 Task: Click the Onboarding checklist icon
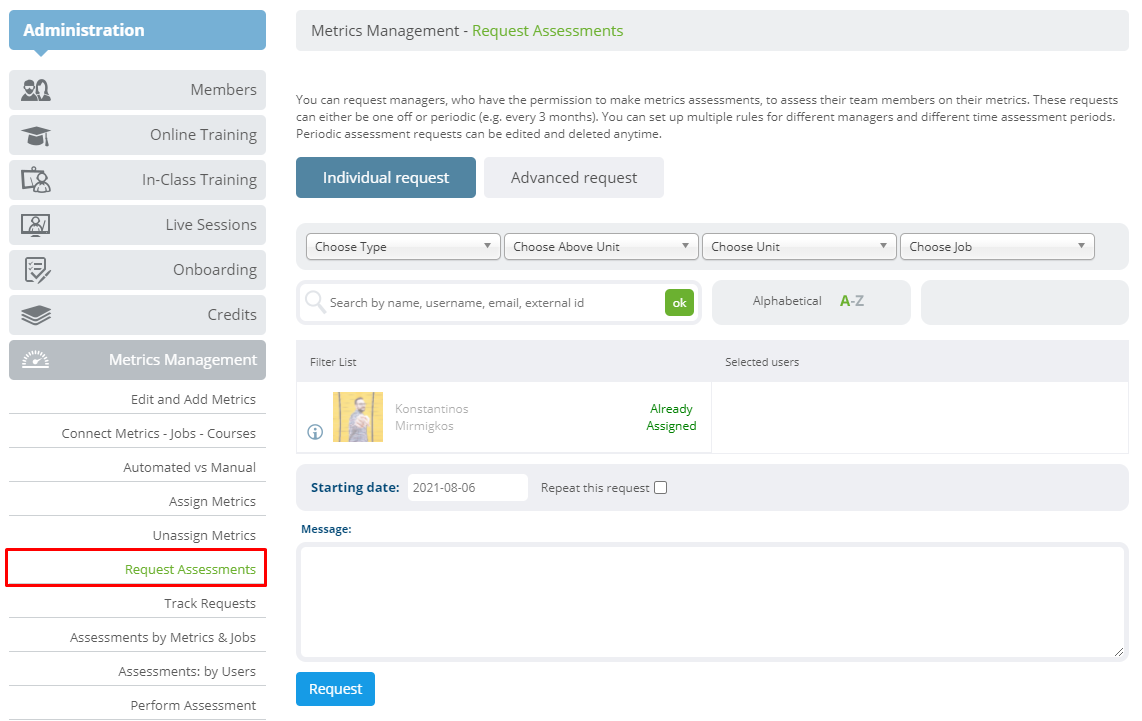(x=36, y=270)
